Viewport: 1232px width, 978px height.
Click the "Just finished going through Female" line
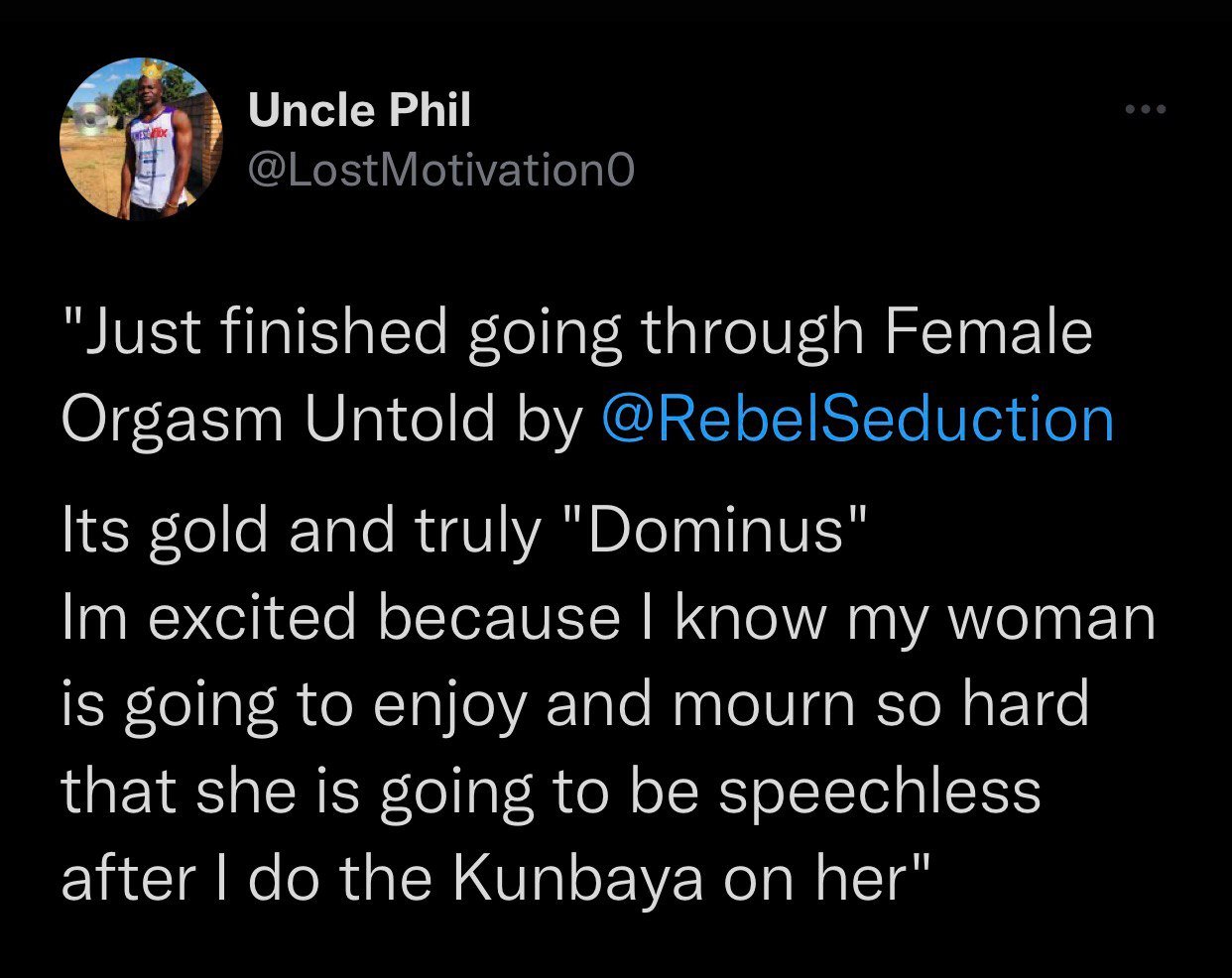click(575, 332)
